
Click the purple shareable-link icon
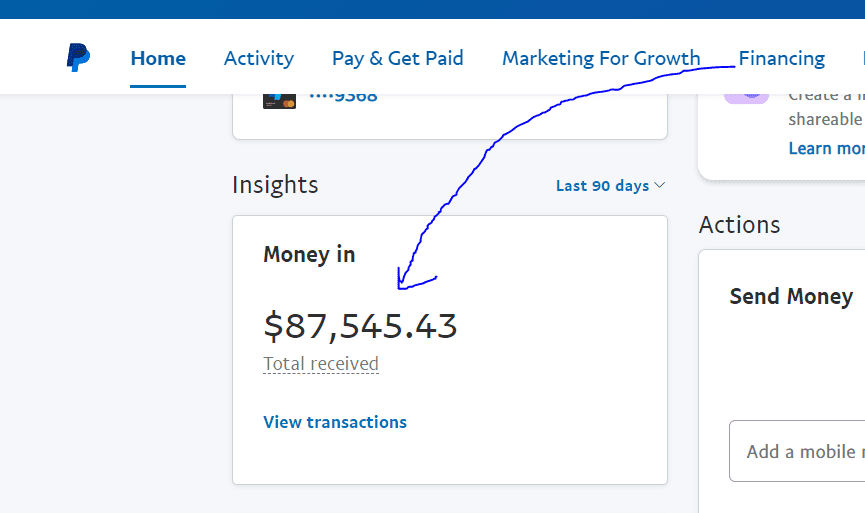pyautogui.click(x=746, y=98)
